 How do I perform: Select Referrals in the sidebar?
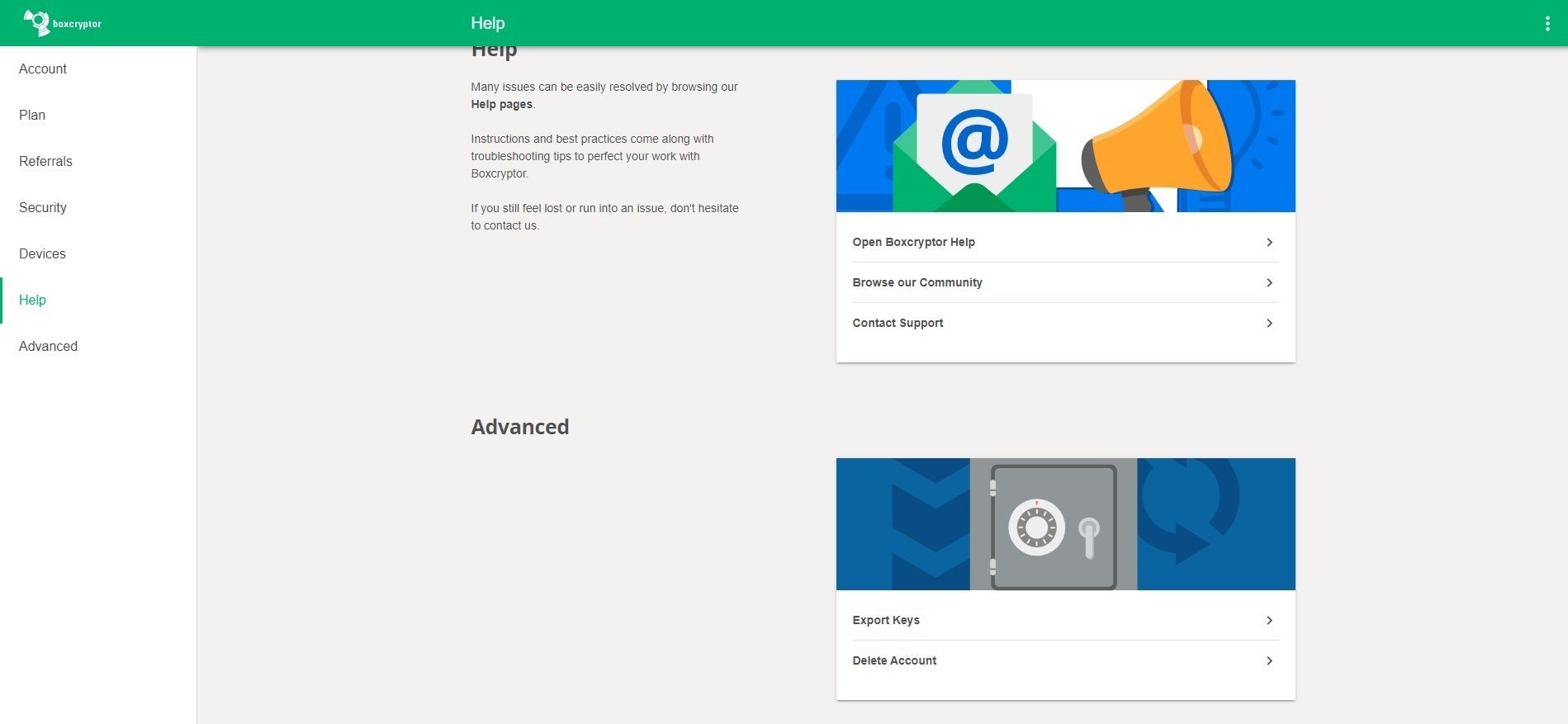coord(98,162)
